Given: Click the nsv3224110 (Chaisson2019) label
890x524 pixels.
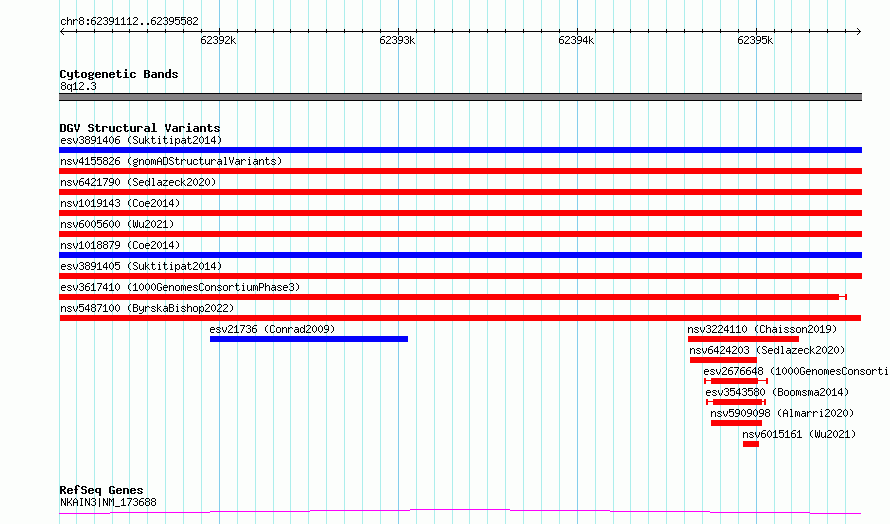Looking at the screenshot, I should (762, 329).
